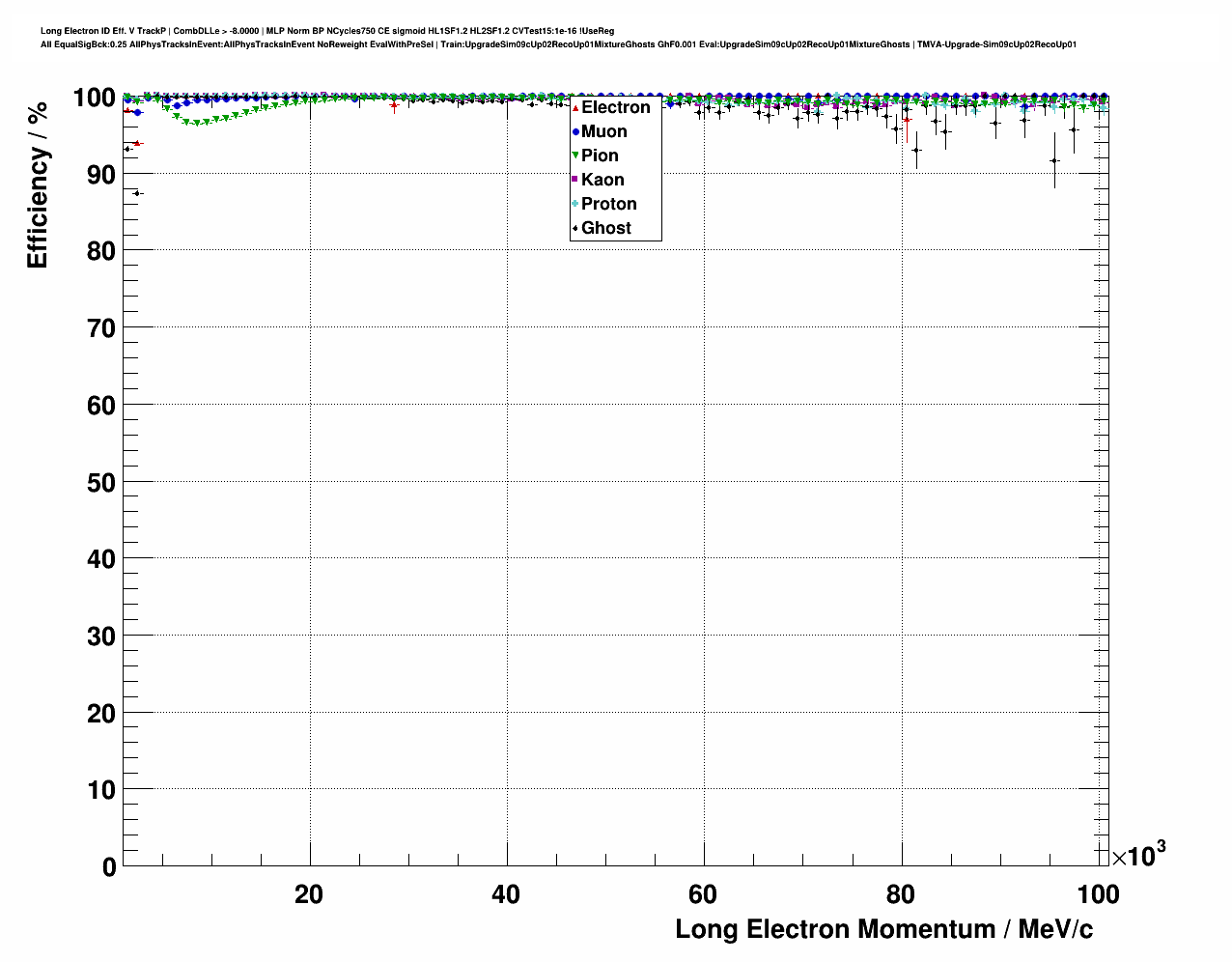Click the red Electron triangle marker in legend
1232x962 pixels.
click(x=575, y=107)
